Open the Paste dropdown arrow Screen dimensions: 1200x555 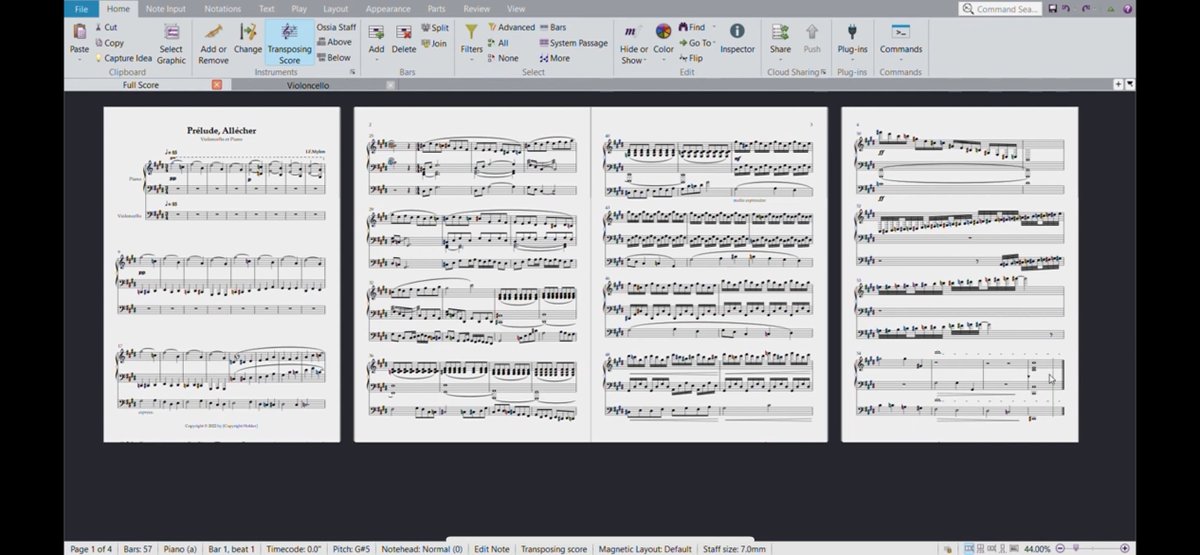[79, 59]
